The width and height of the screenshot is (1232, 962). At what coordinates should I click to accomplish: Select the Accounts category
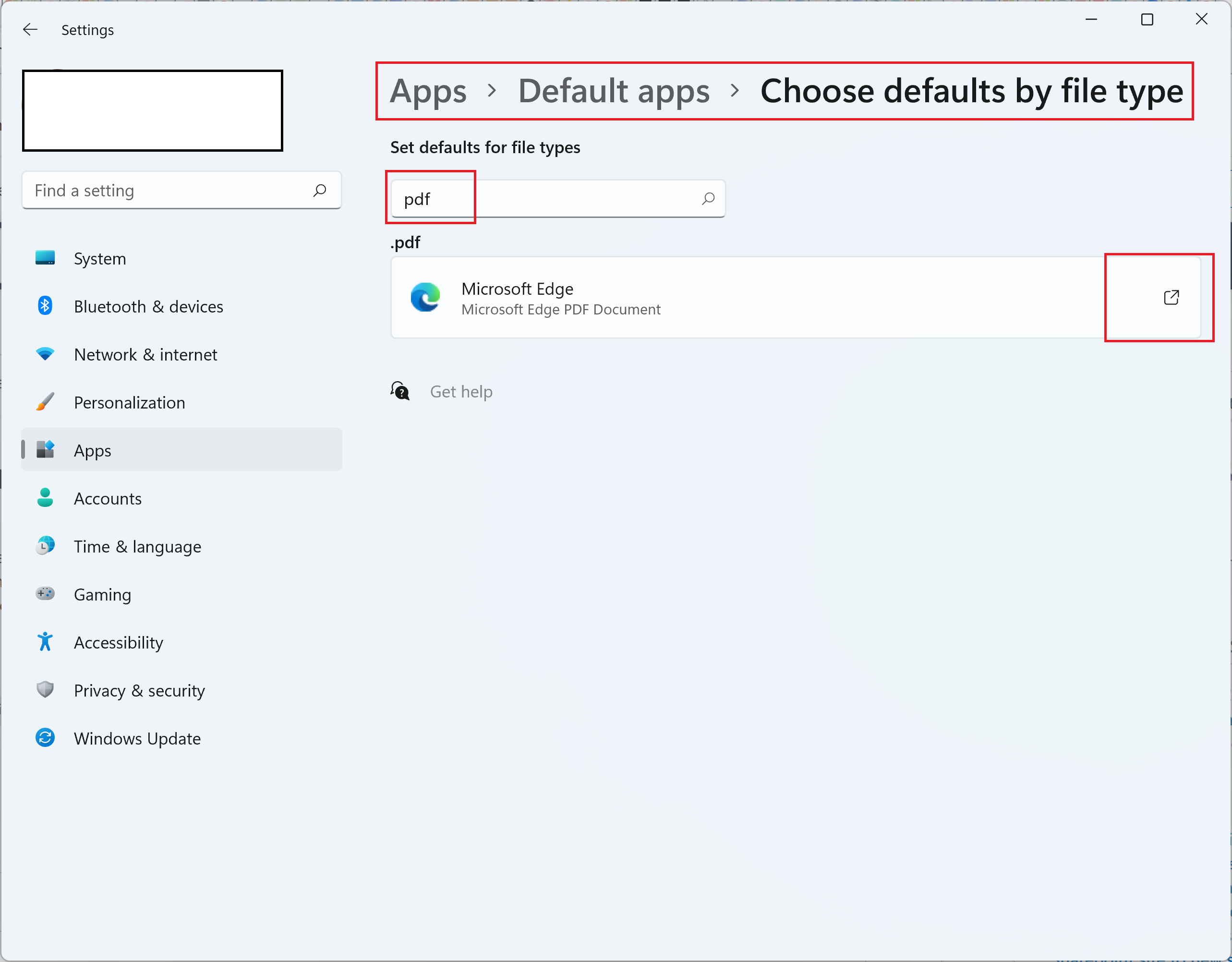[x=108, y=498]
